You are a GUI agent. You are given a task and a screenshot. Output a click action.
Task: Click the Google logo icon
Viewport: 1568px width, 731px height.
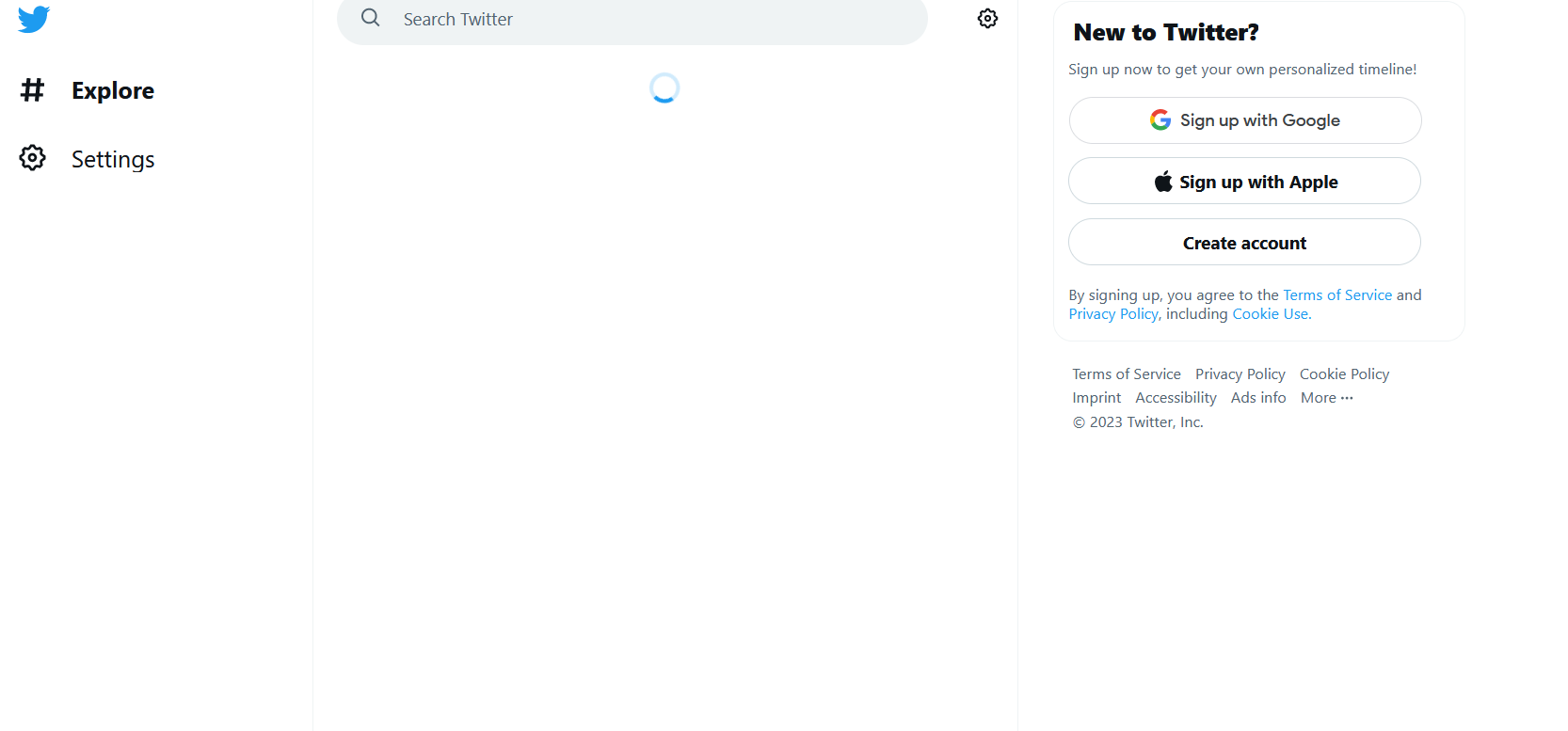point(1160,120)
